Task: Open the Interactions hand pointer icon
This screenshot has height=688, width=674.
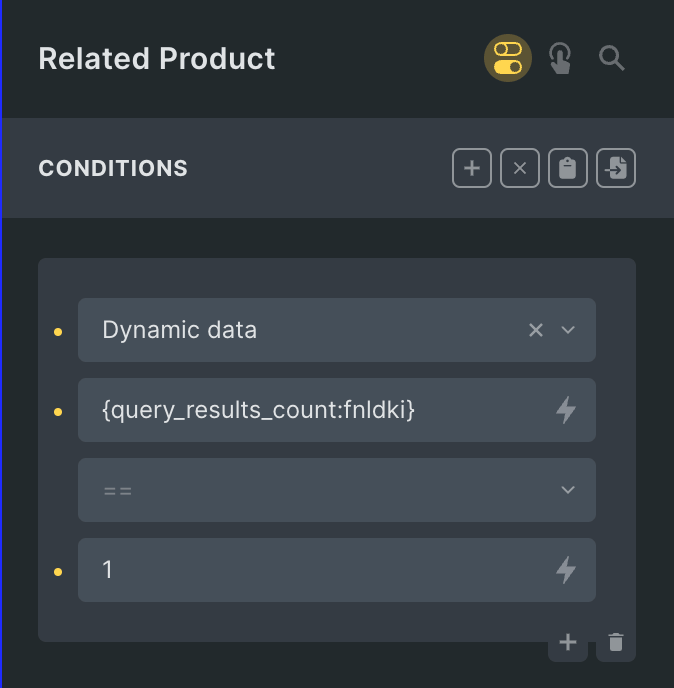Action: click(x=560, y=58)
